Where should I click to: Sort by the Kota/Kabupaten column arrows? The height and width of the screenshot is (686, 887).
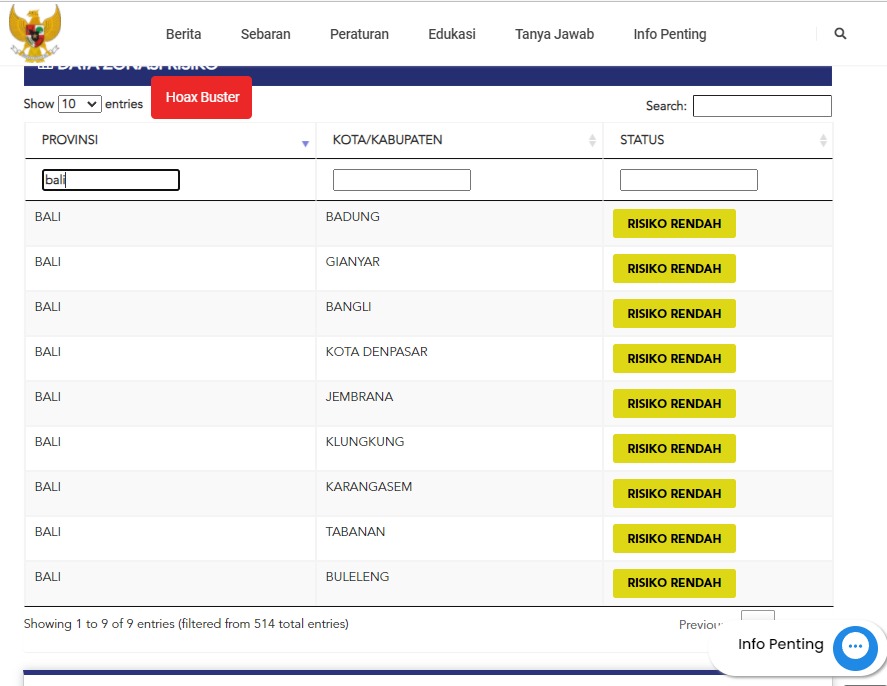point(592,141)
